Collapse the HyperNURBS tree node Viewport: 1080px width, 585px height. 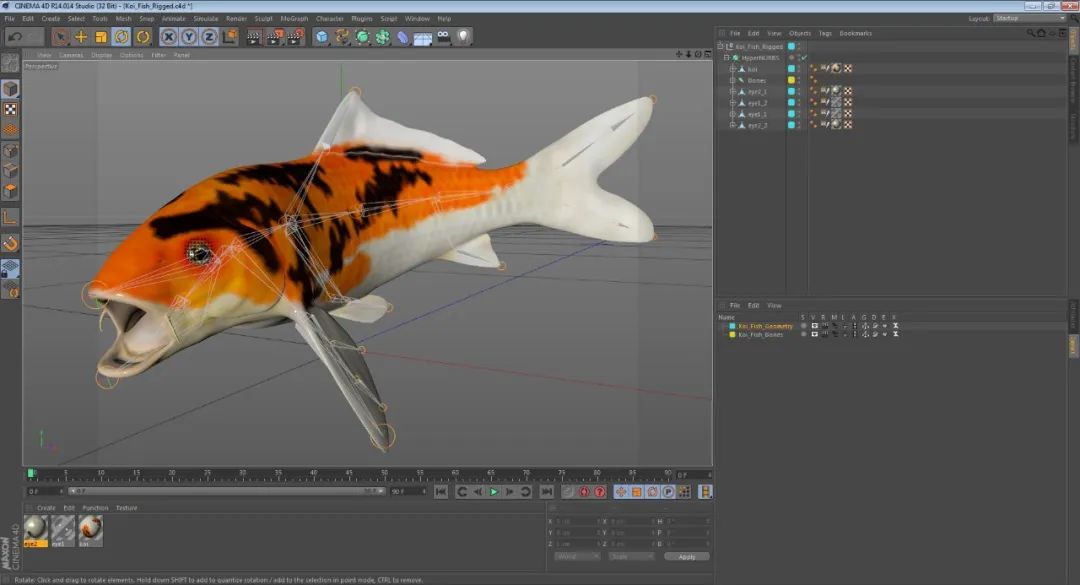point(726,58)
